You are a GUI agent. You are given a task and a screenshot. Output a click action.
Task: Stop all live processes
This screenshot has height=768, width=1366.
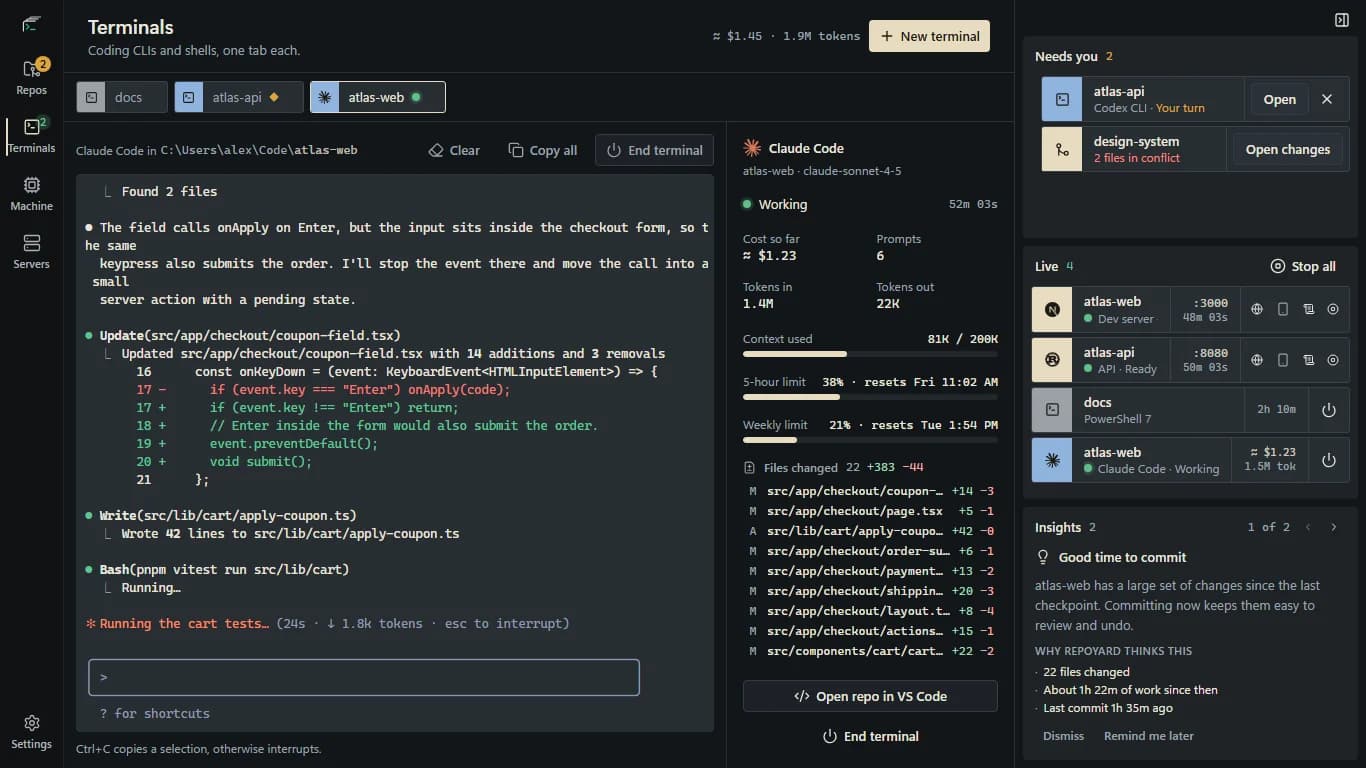(x=1303, y=266)
